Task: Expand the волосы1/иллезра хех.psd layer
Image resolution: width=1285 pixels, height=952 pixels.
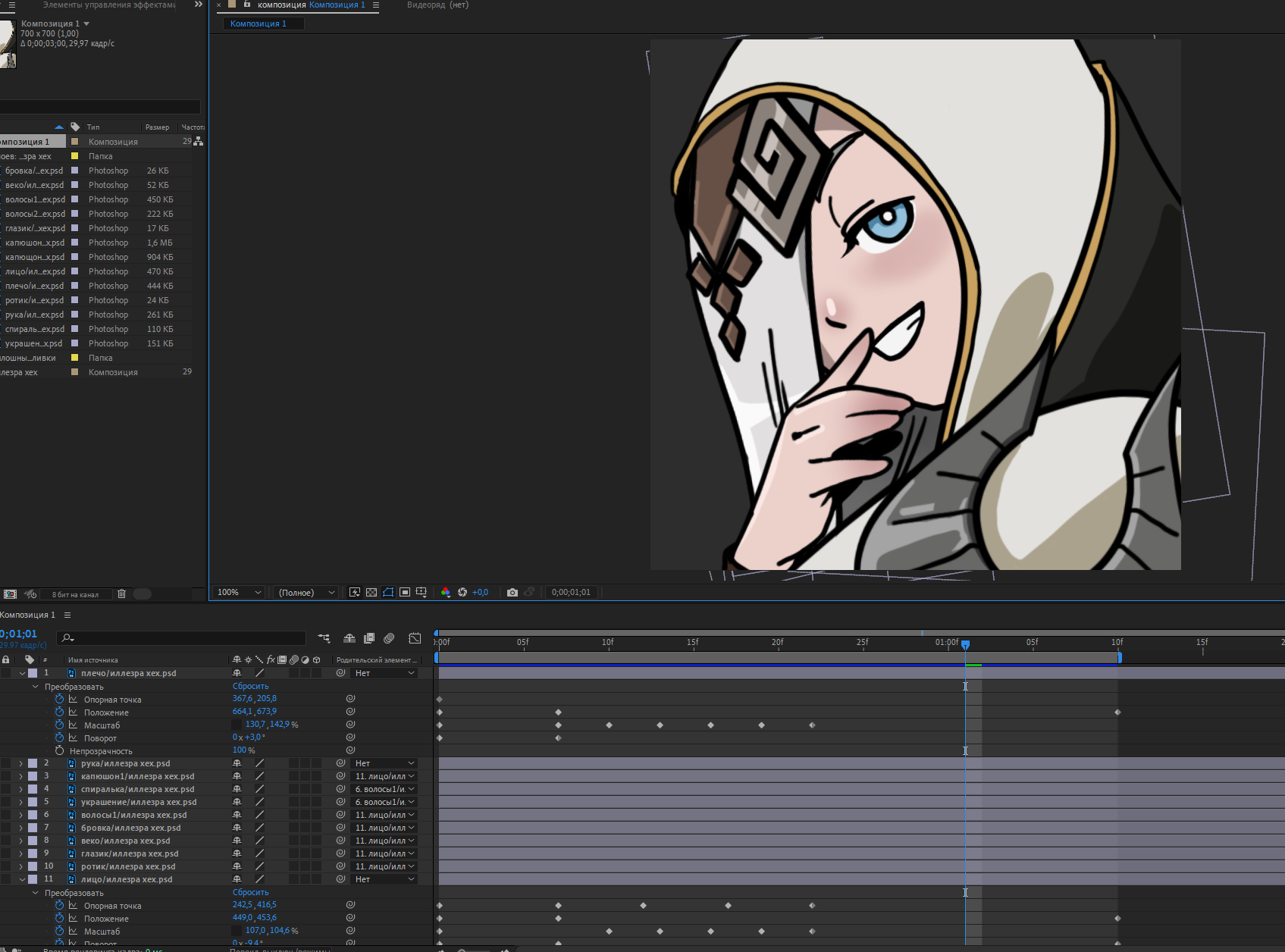Action: coord(21,815)
